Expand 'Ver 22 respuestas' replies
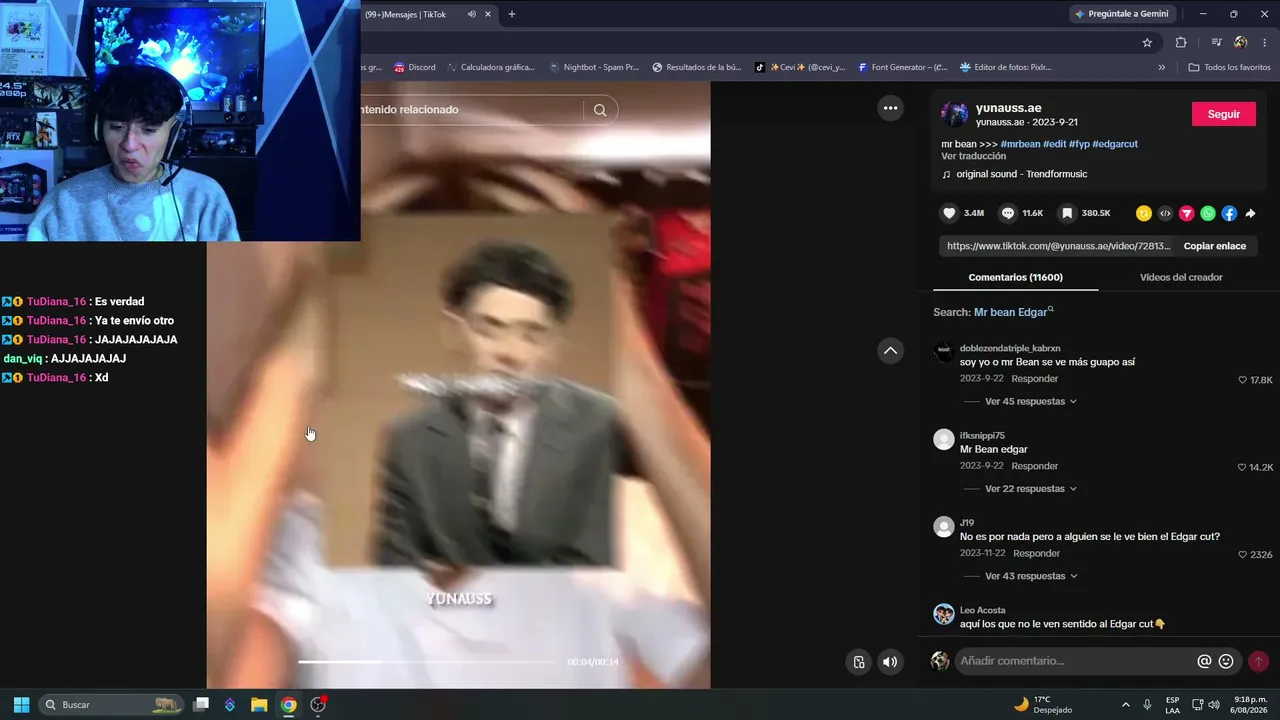Image resolution: width=1280 pixels, height=720 pixels. pos(1031,488)
